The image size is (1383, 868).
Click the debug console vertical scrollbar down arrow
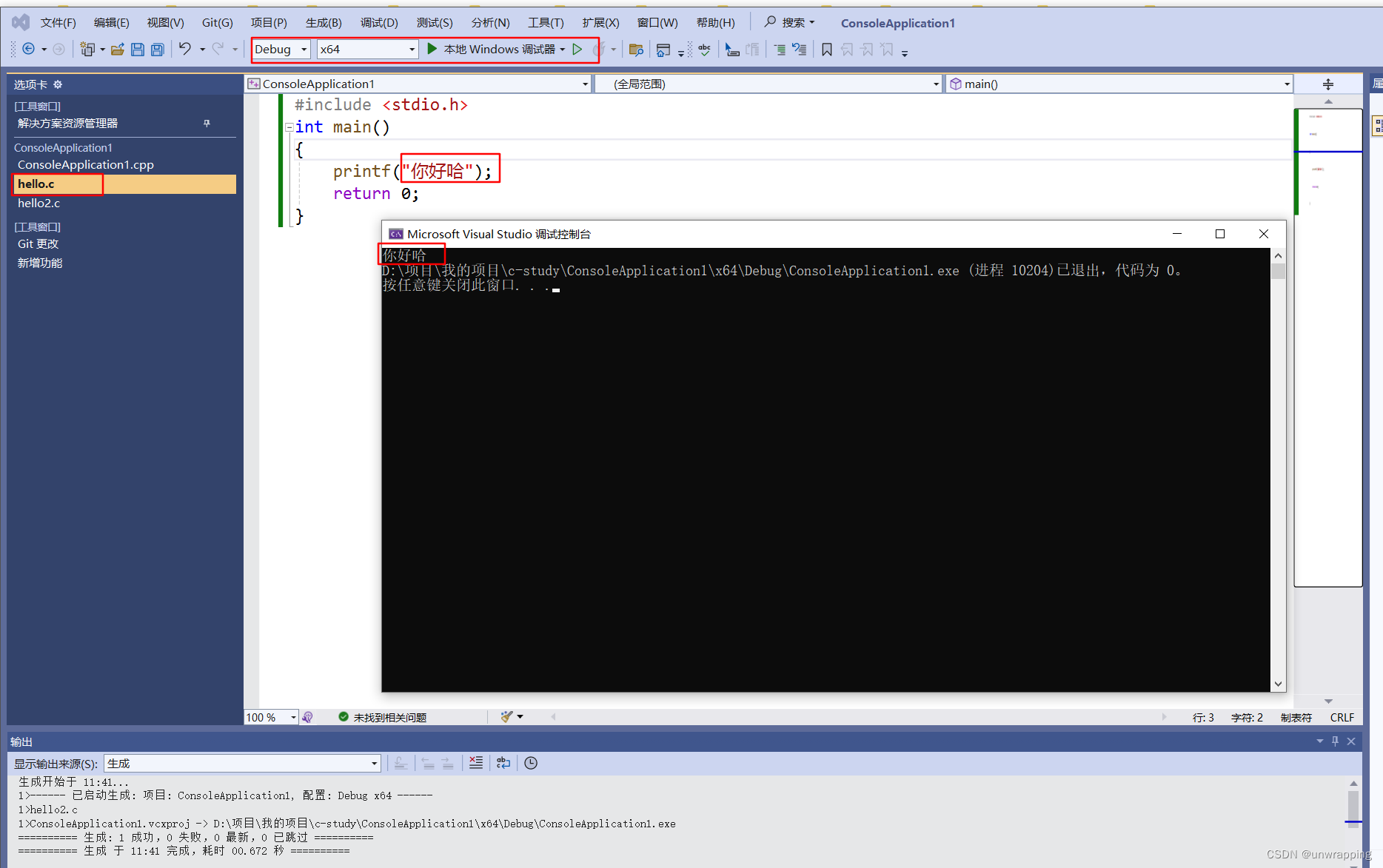pos(1278,684)
